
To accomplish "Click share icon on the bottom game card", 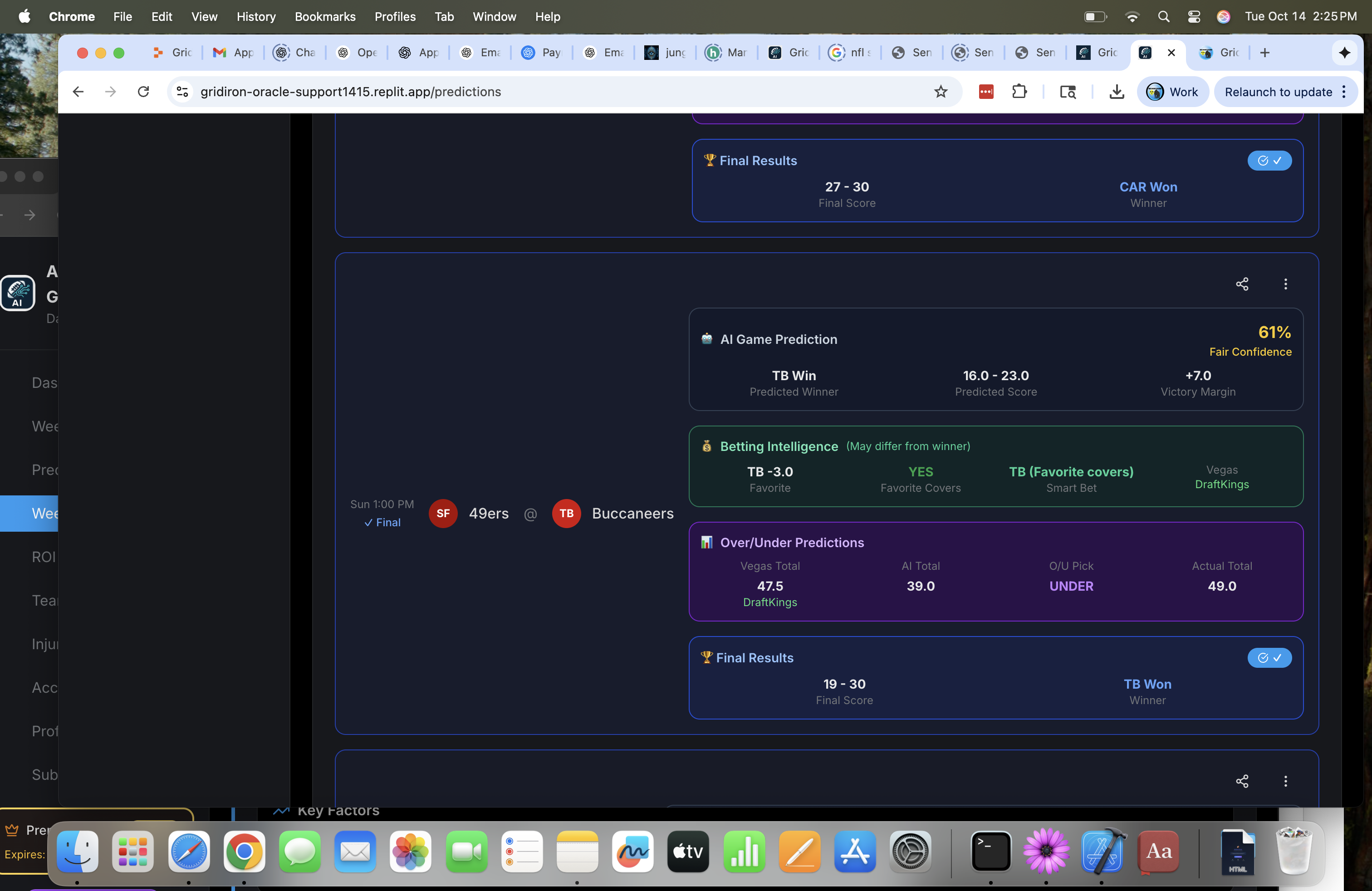I will pyautogui.click(x=1242, y=781).
